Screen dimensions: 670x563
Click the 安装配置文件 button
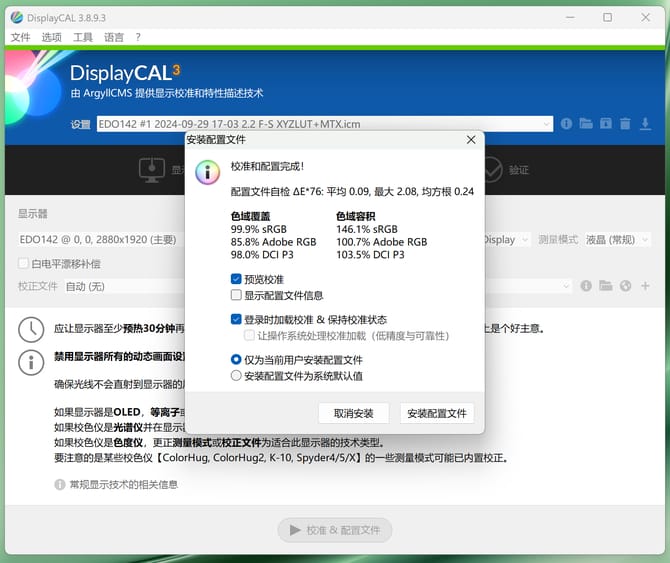coord(437,413)
